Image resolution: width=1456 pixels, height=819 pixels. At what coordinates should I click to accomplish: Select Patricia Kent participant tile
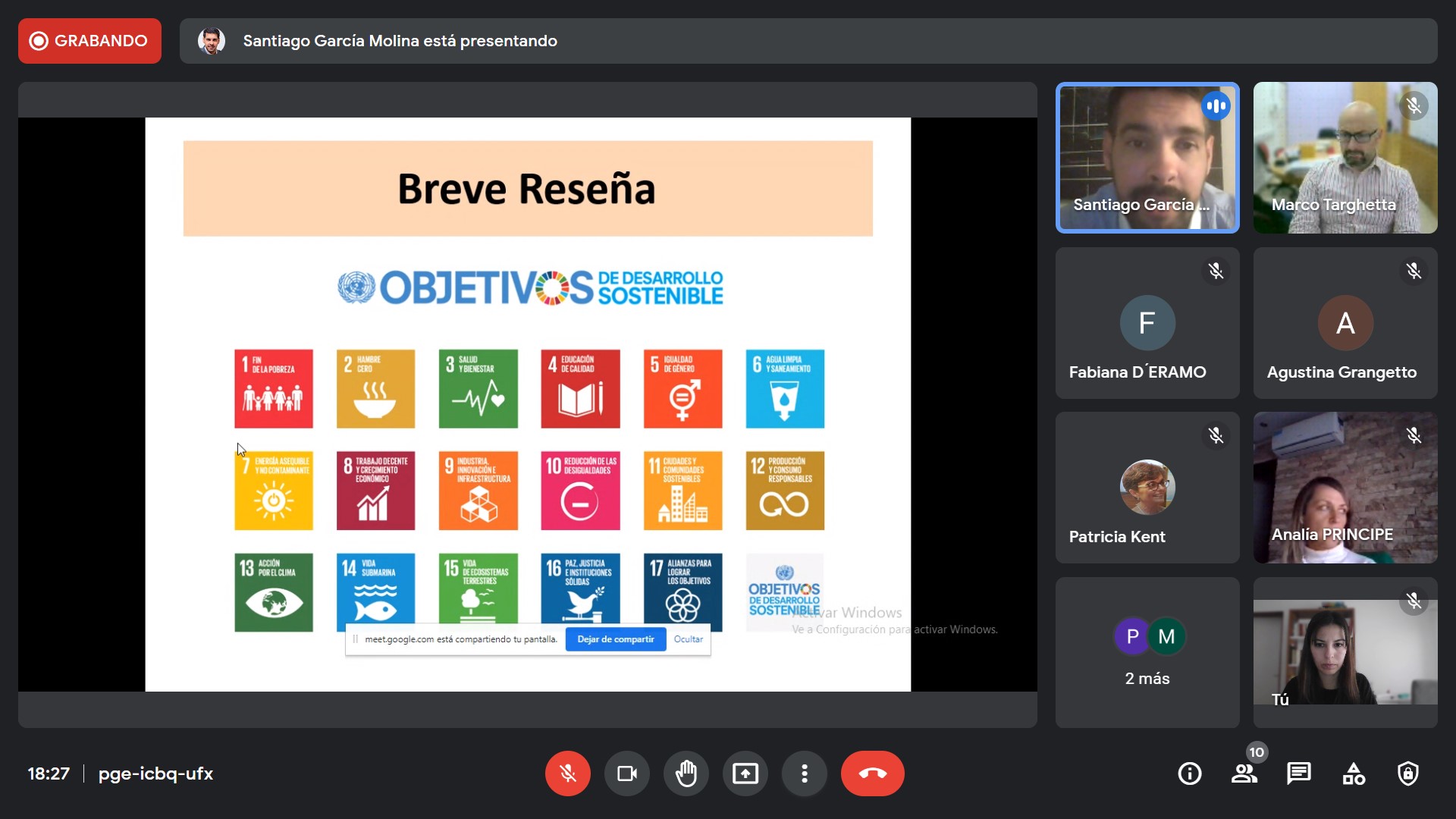(x=1147, y=488)
